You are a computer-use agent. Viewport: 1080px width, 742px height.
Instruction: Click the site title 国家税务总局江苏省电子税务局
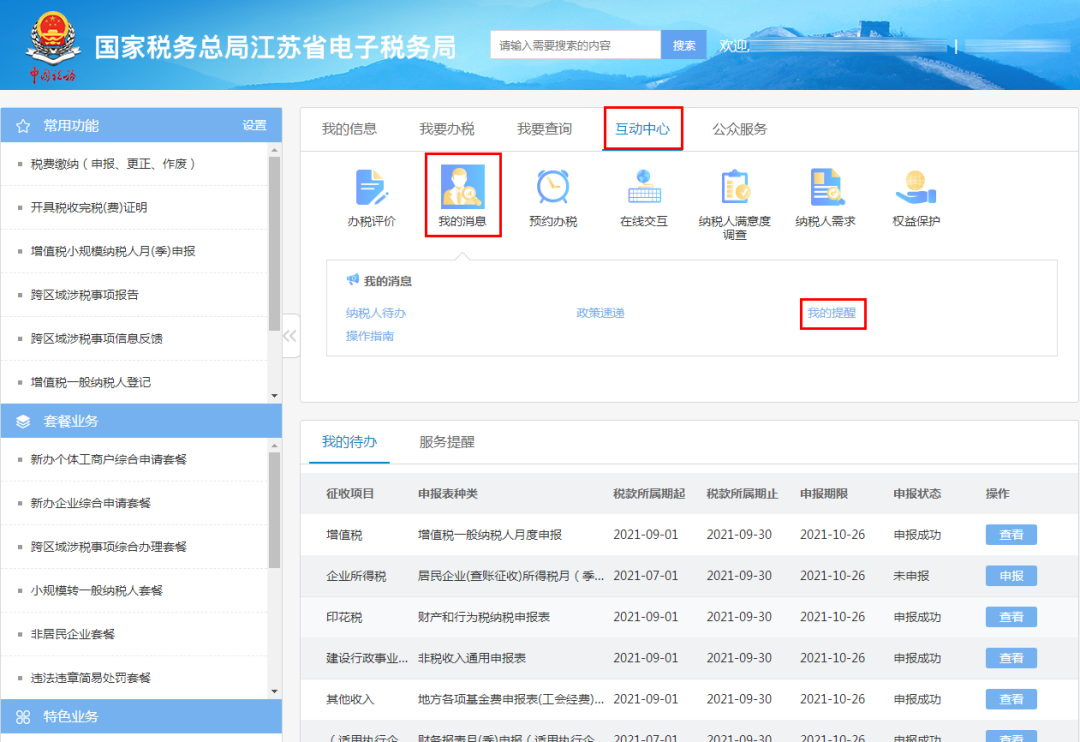pyautogui.click(x=276, y=47)
